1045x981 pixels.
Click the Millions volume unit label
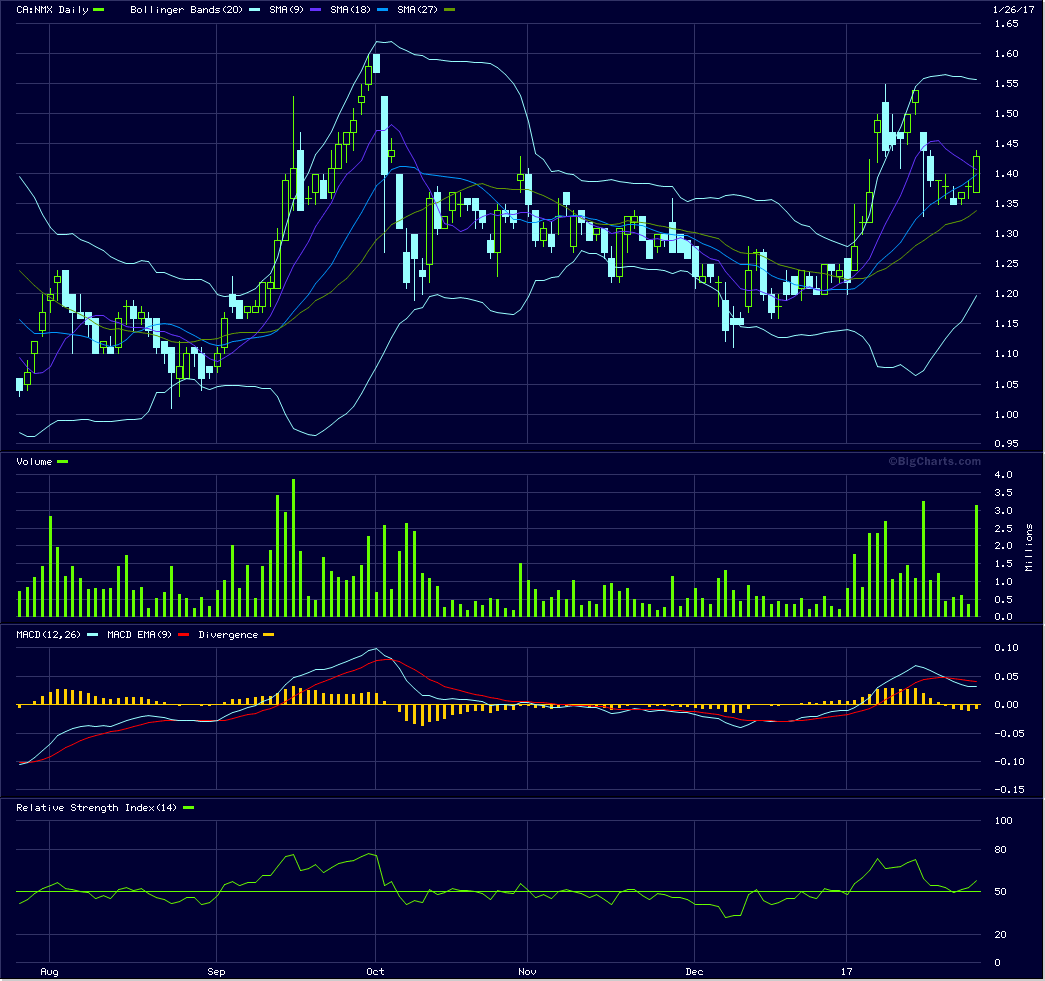[x=1029, y=547]
